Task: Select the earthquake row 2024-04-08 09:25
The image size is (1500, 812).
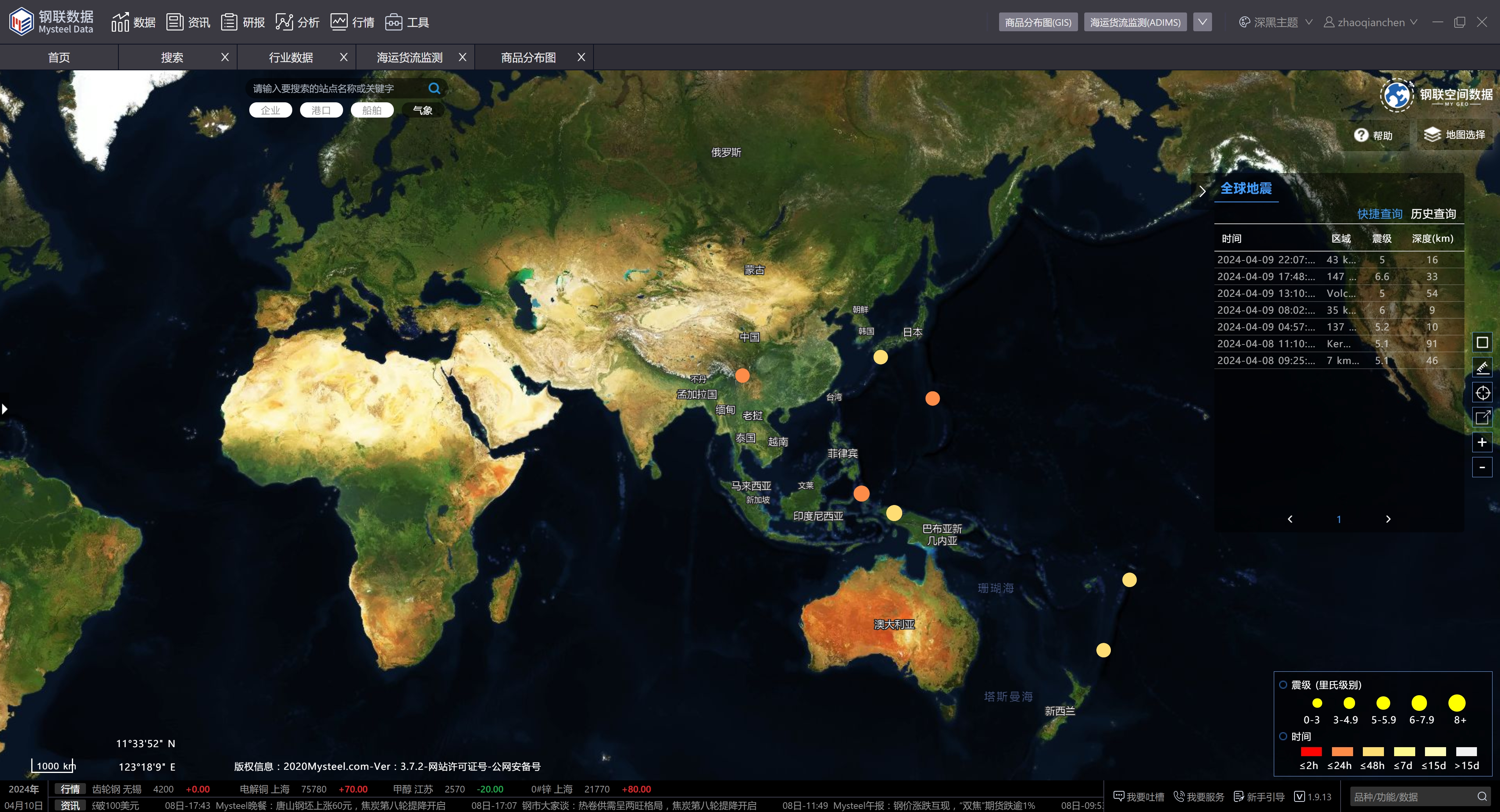Action: pos(1339,361)
